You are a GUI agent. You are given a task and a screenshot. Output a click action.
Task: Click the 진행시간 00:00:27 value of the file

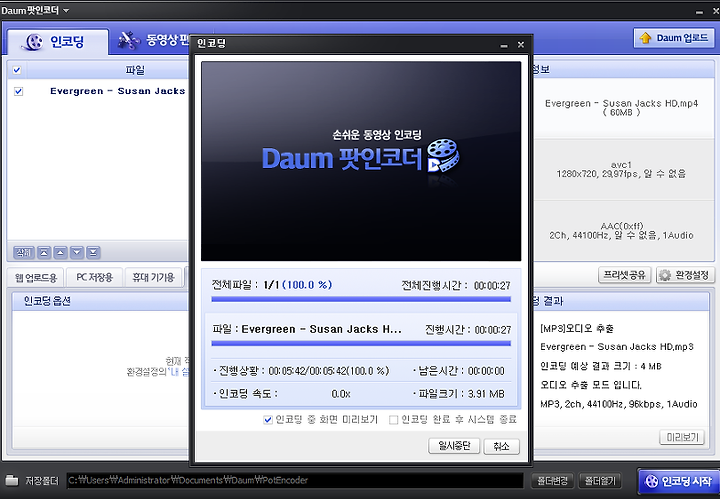[x=493, y=330]
